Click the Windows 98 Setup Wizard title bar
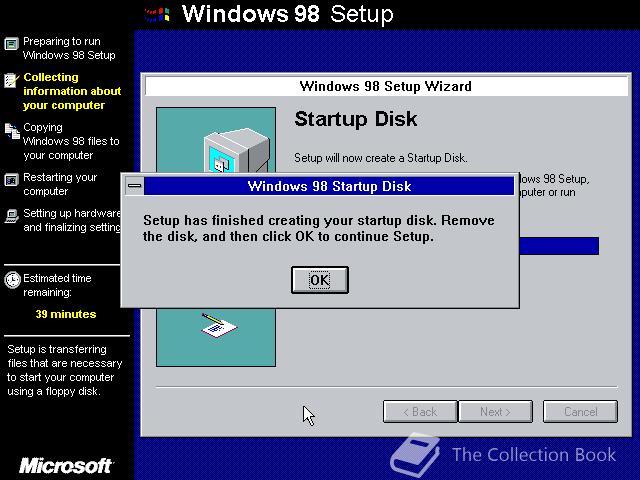Image resolution: width=640 pixels, height=480 pixels. 386,86
